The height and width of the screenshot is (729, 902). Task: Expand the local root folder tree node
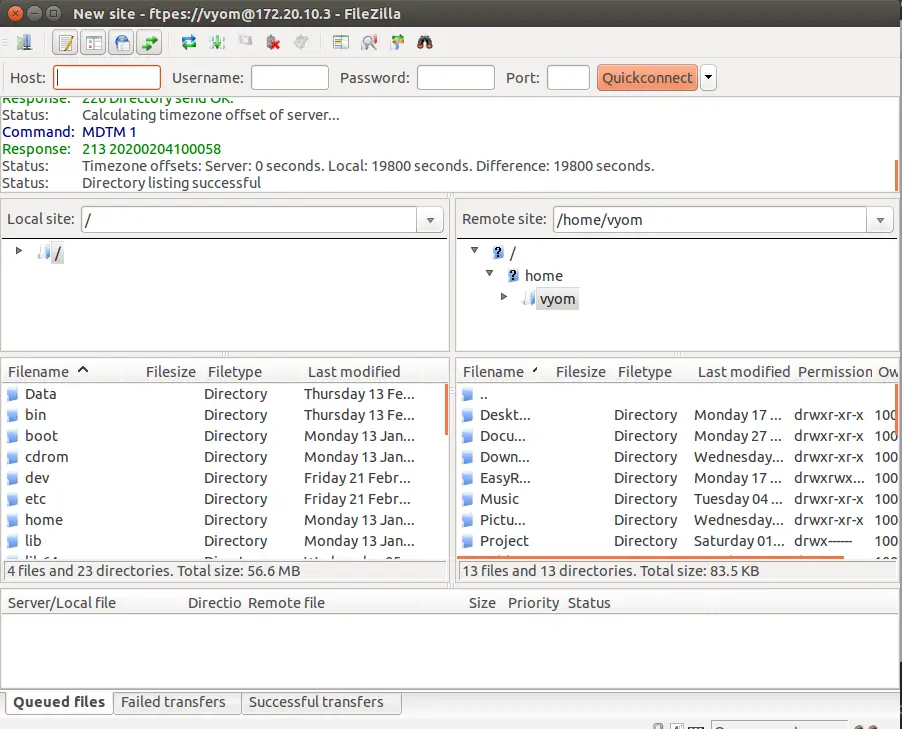(19, 250)
